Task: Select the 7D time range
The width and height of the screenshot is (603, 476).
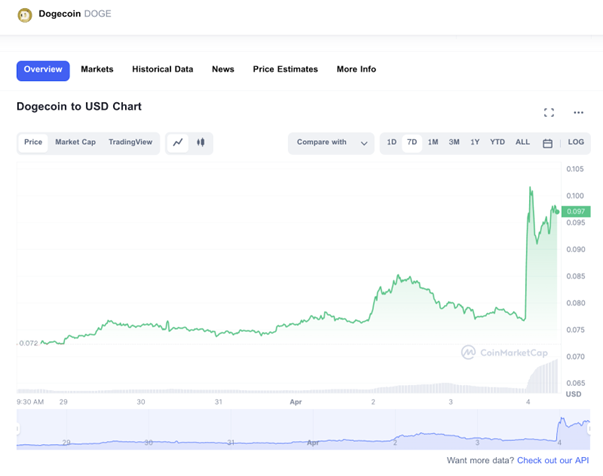Action: coord(412,142)
